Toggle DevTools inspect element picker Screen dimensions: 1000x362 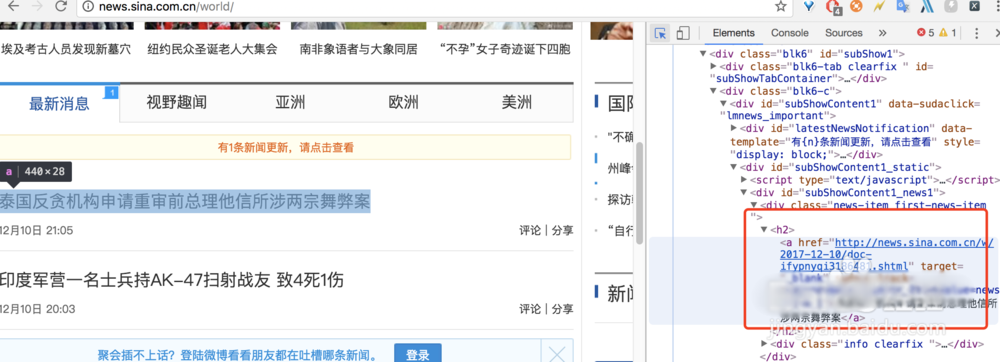coord(661,33)
